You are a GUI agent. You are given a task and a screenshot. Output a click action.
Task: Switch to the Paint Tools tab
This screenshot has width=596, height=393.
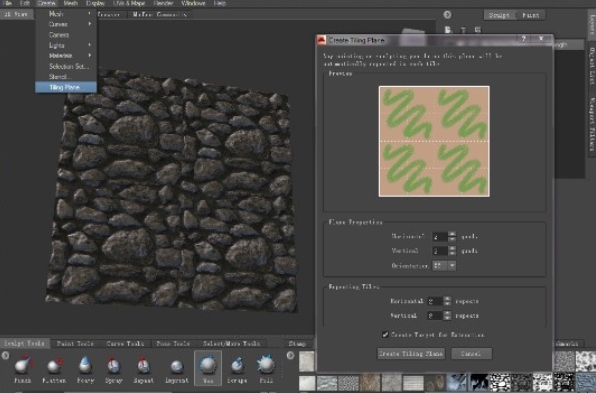click(x=75, y=343)
